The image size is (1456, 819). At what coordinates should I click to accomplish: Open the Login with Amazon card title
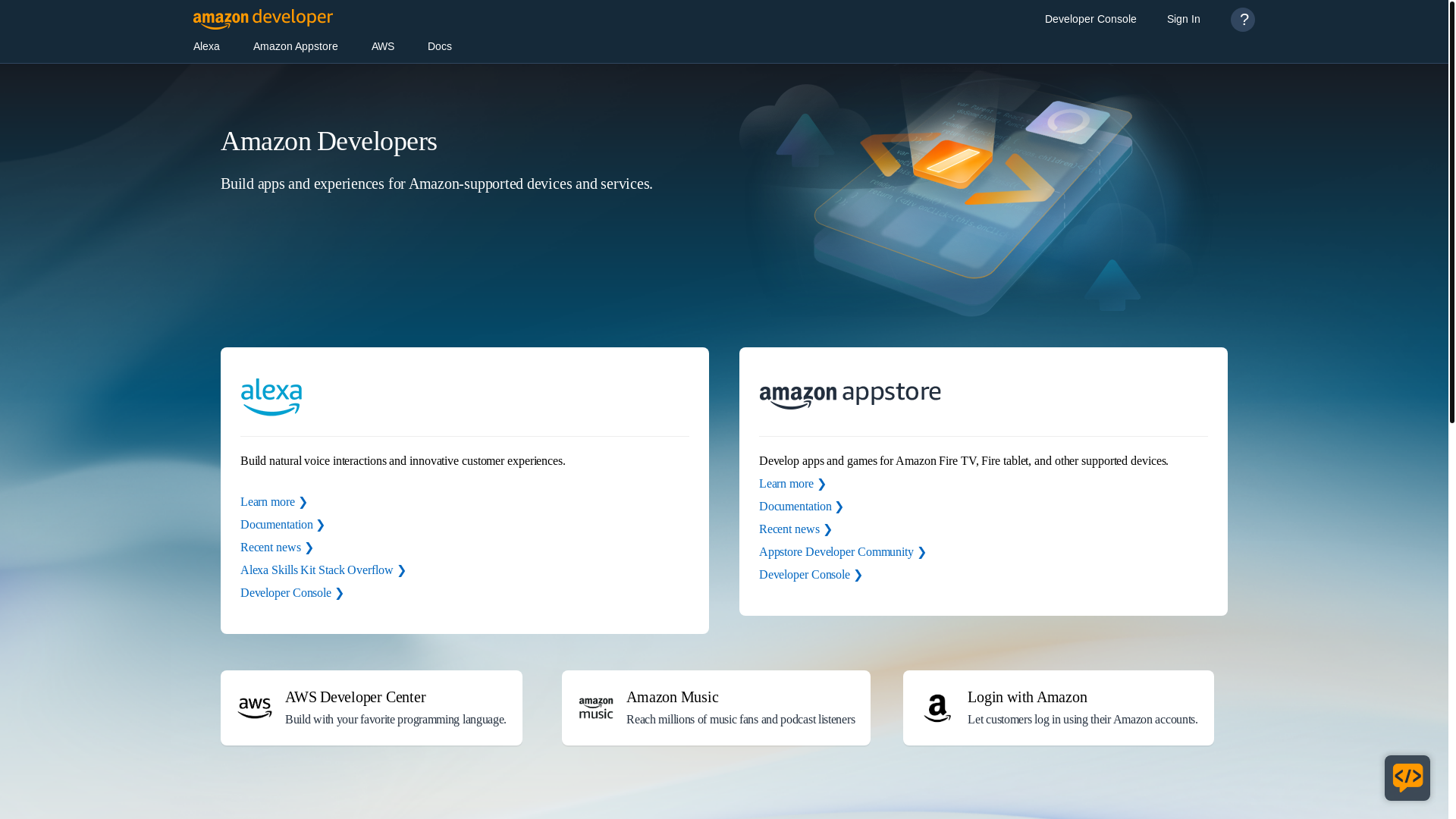pos(1027,697)
